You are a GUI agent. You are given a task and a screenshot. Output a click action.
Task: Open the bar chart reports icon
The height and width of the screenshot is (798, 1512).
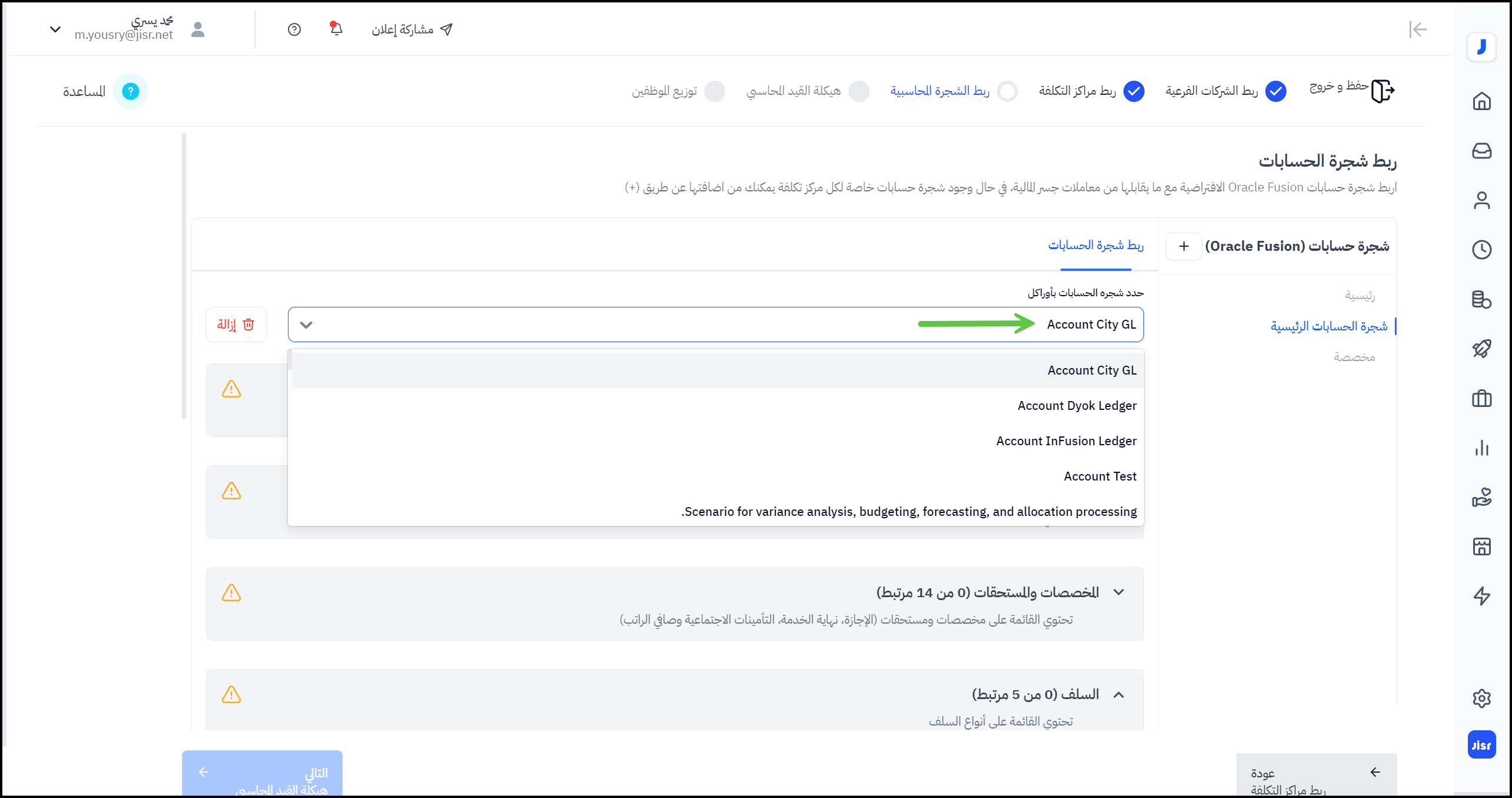1481,449
